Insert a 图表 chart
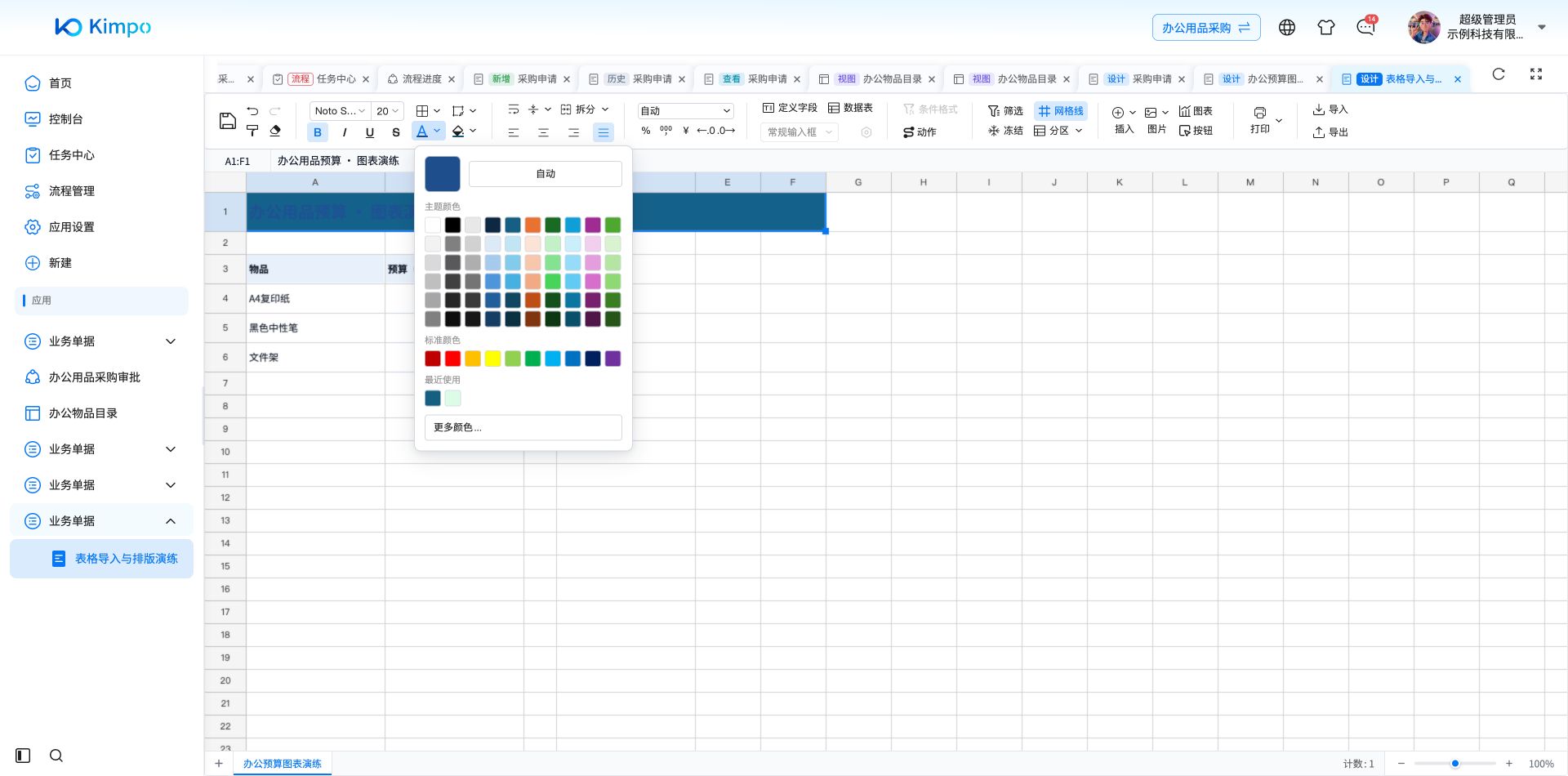The width and height of the screenshot is (1568, 776). pos(1196,111)
